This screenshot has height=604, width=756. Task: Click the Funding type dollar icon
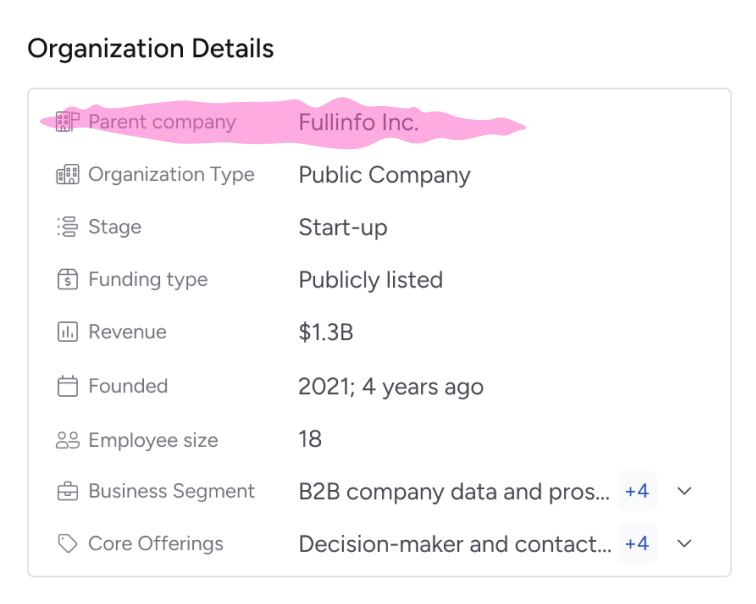pos(67,280)
